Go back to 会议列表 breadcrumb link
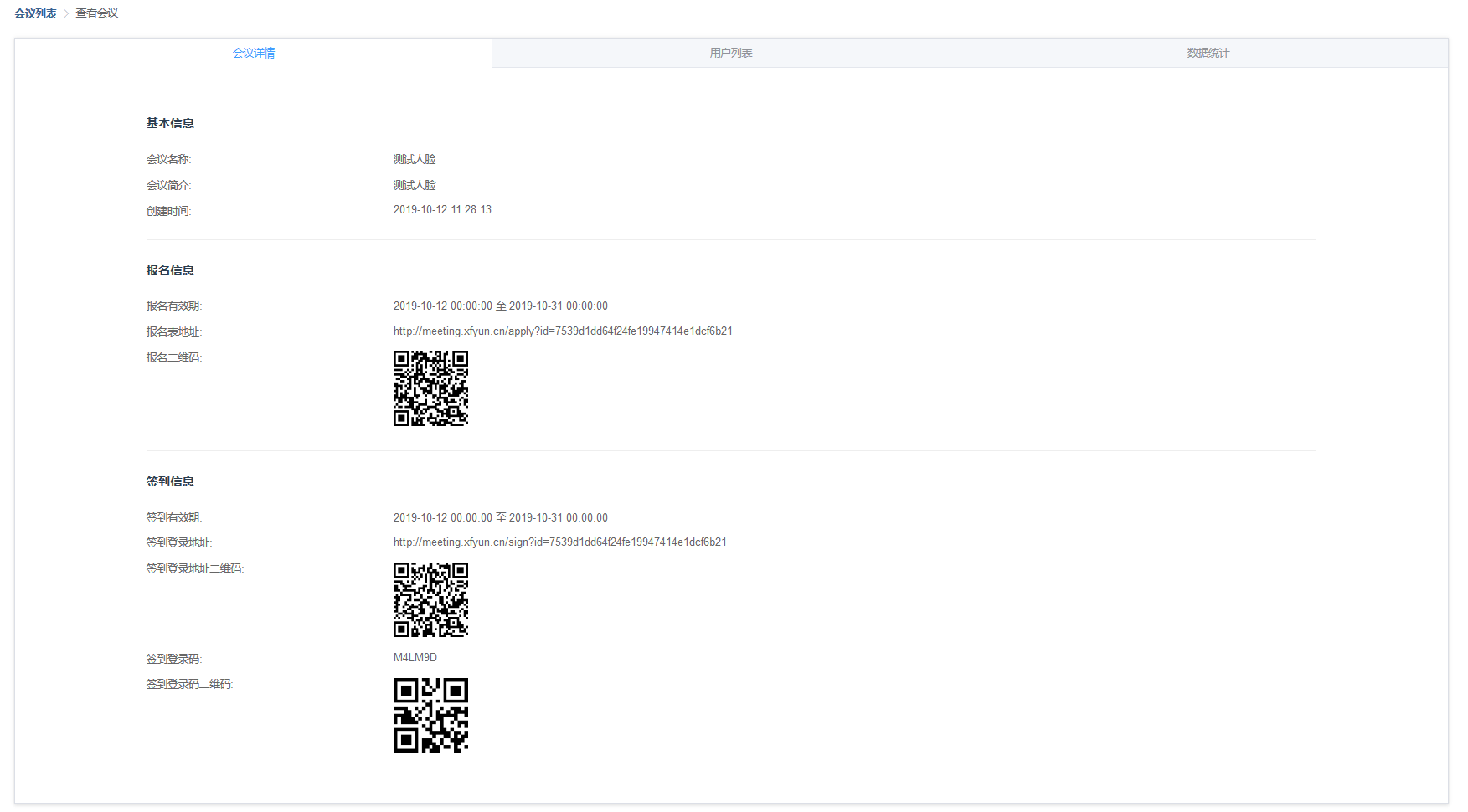 point(35,13)
